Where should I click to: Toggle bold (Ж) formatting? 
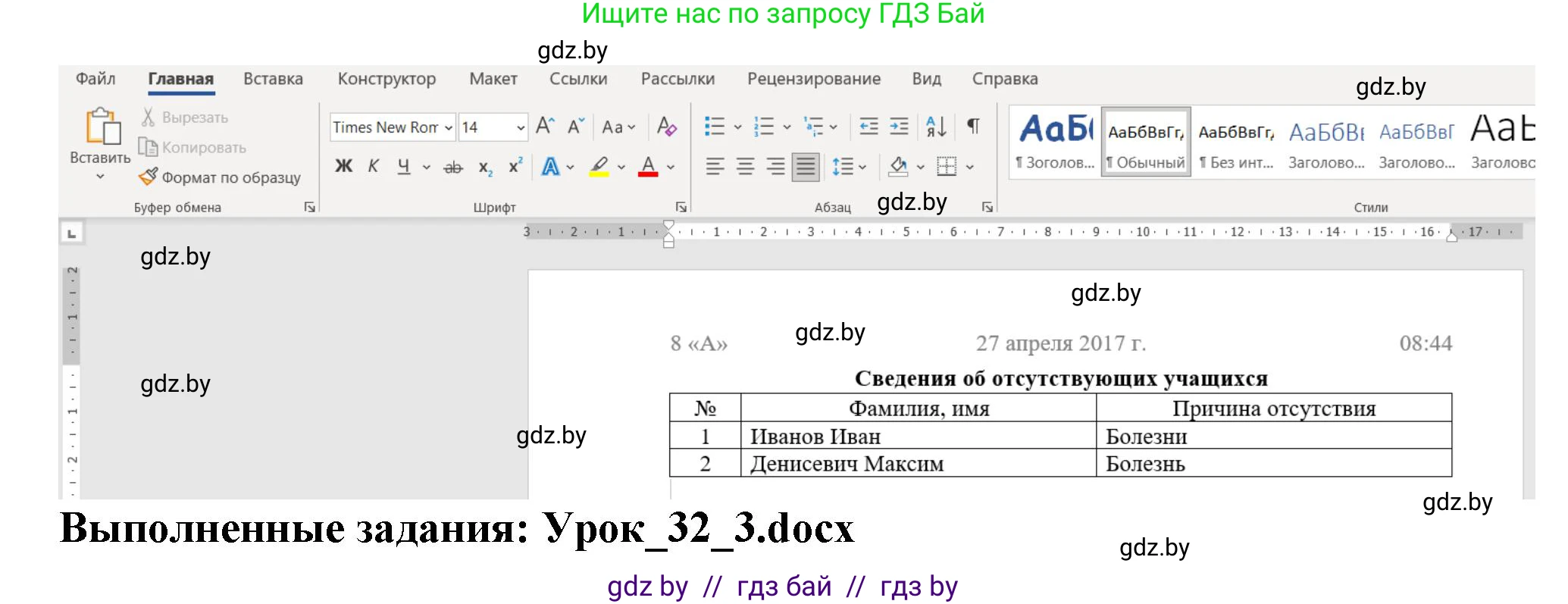point(344,166)
